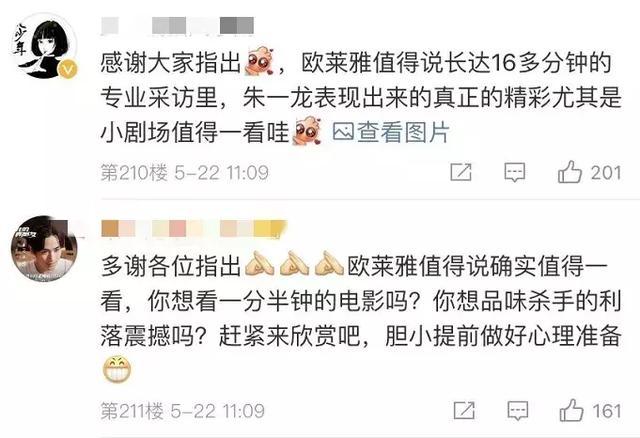Like the comment on floor 211

click(x=571, y=410)
